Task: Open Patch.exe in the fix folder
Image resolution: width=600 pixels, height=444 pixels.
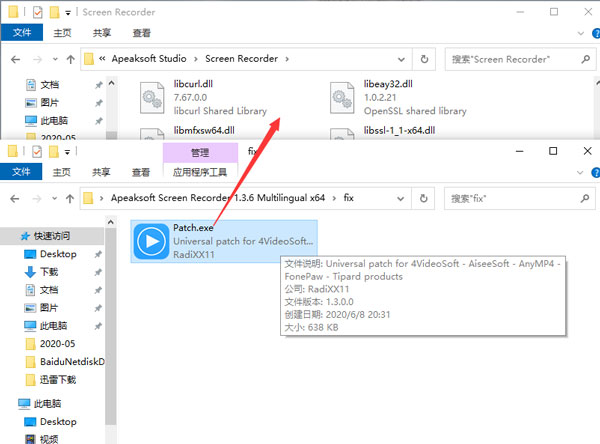Action: [151, 241]
